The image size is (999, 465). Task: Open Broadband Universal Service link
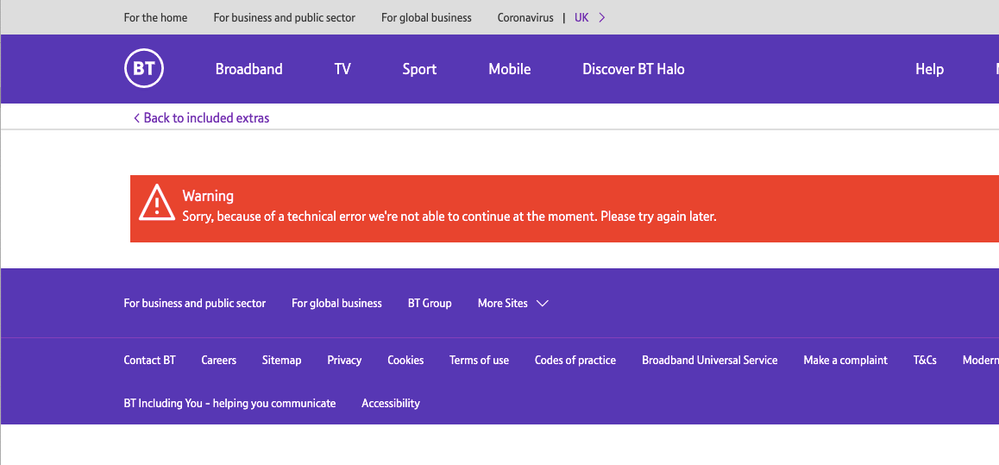tap(709, 360)
